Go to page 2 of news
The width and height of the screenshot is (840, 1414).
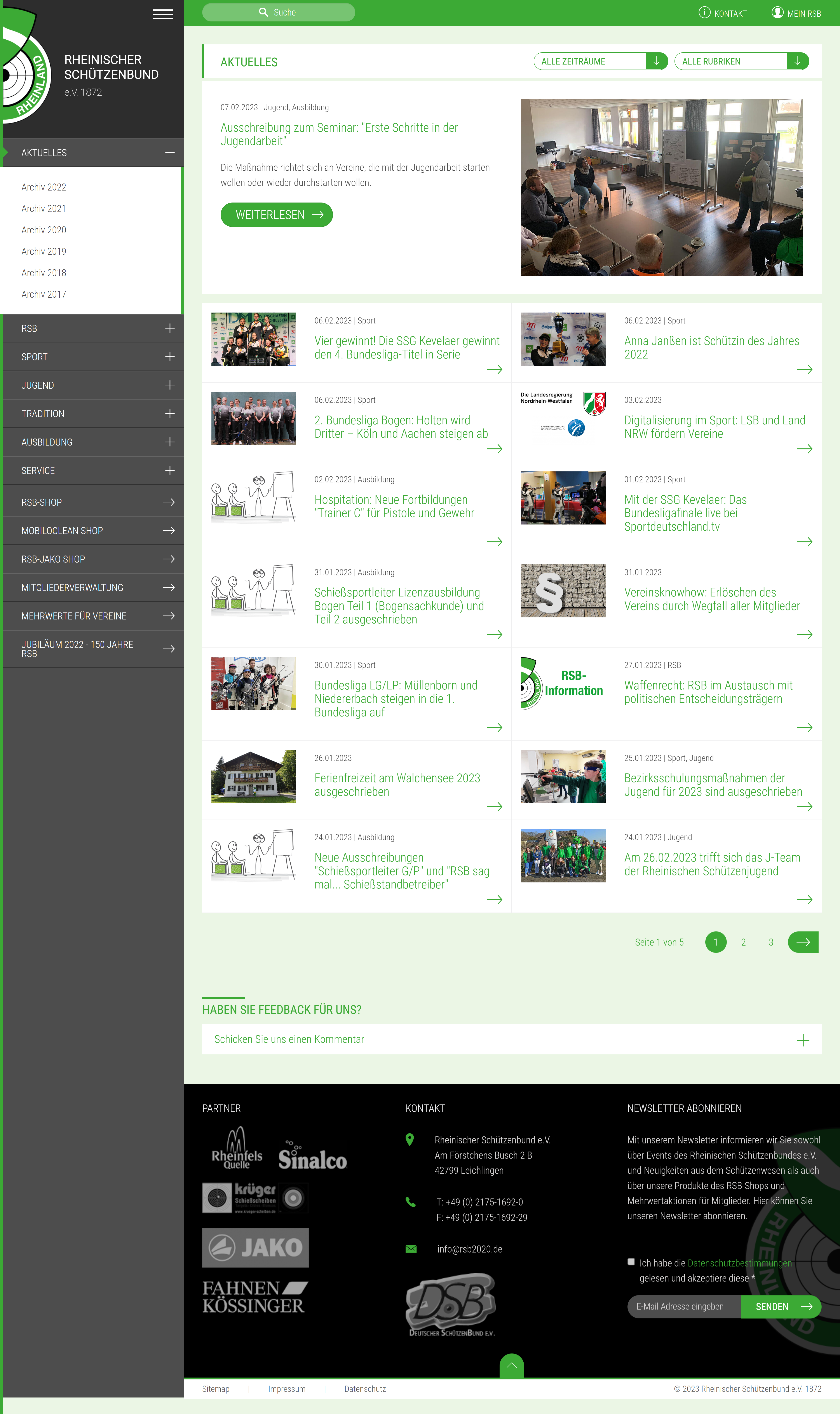point(743,942)
